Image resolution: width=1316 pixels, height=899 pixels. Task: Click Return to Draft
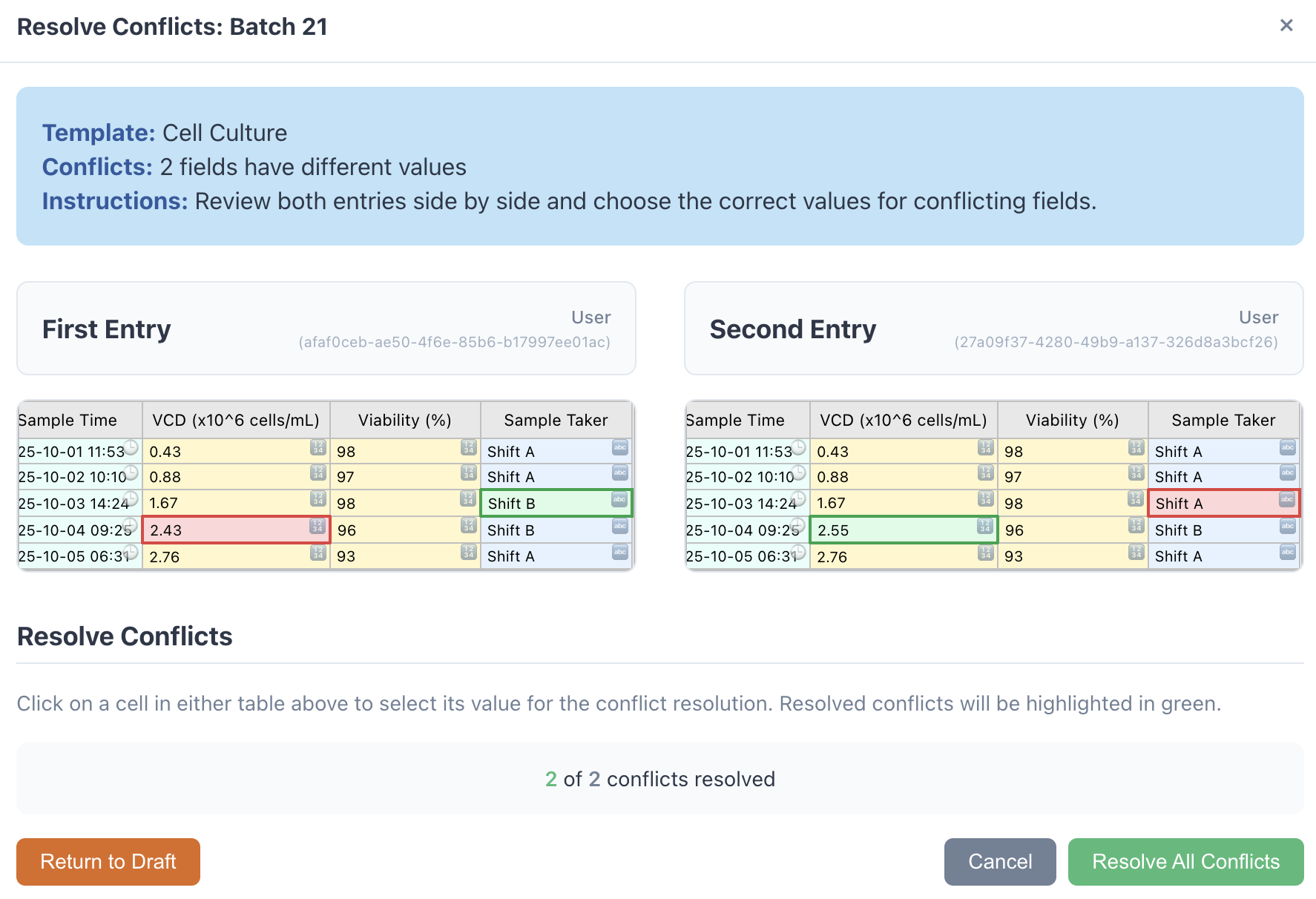pyautogui.click(x=108, y=861)
